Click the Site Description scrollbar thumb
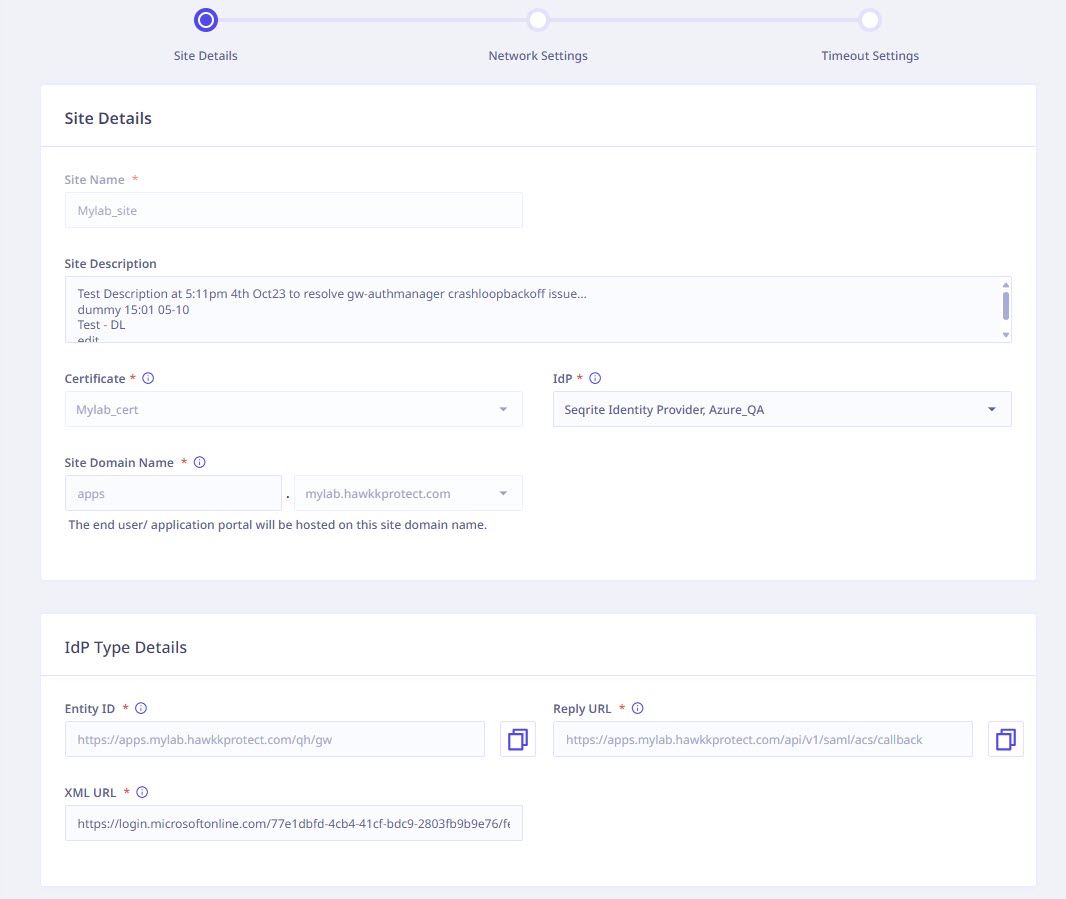1066x899 pixels. pos(1005,305)
